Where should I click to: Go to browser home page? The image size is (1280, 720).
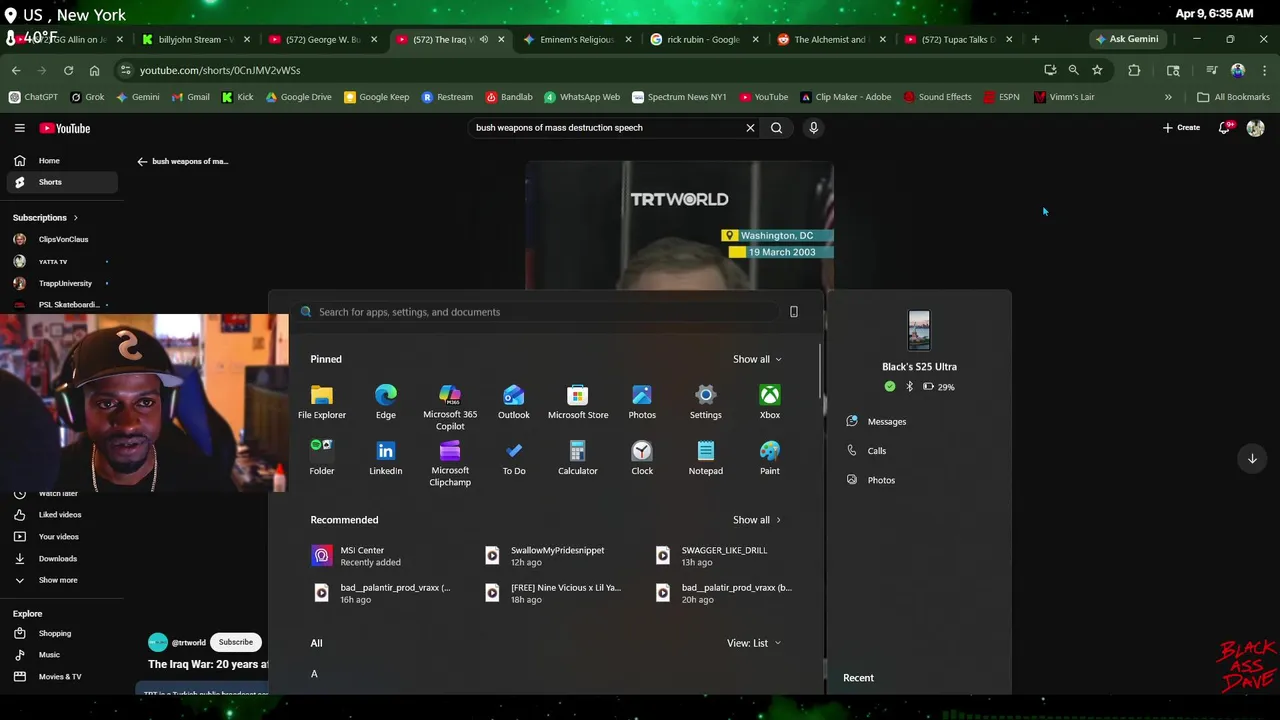pos(94,70)
